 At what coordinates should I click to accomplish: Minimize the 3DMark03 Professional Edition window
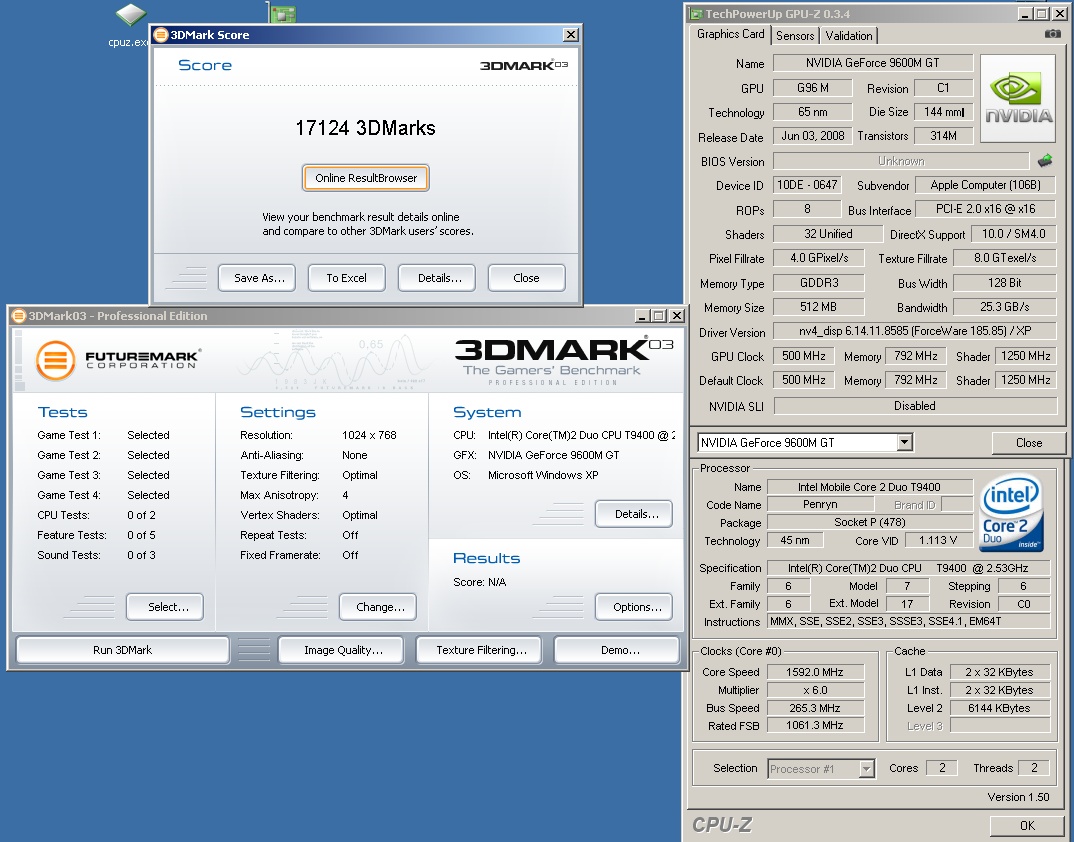tap(642, 316)
